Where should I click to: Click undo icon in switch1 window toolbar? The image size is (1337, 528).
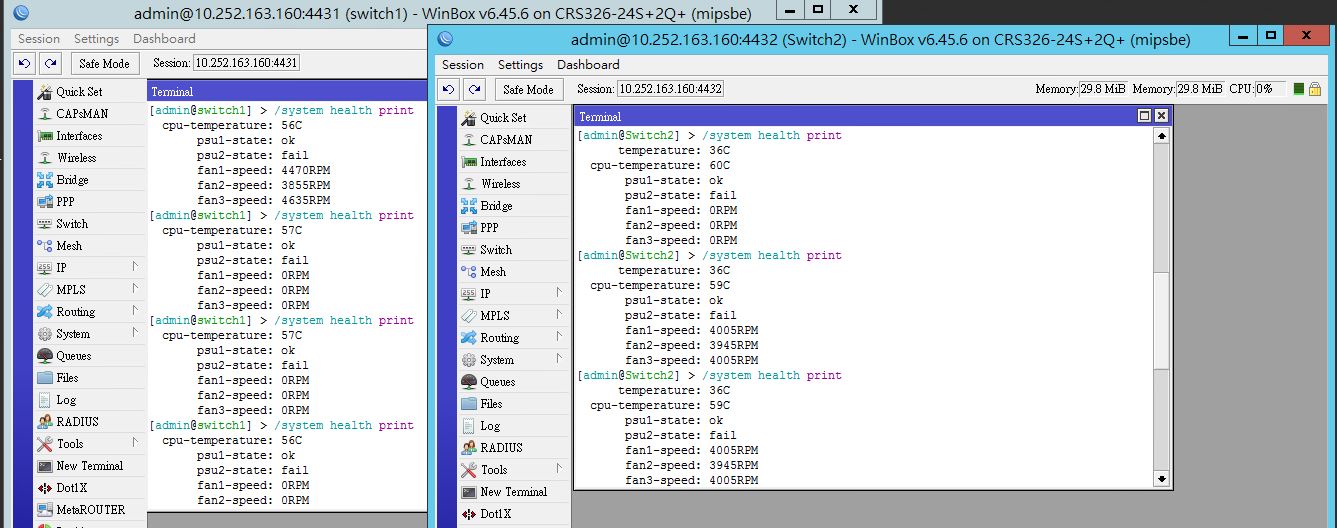click(x=25, y=63)
